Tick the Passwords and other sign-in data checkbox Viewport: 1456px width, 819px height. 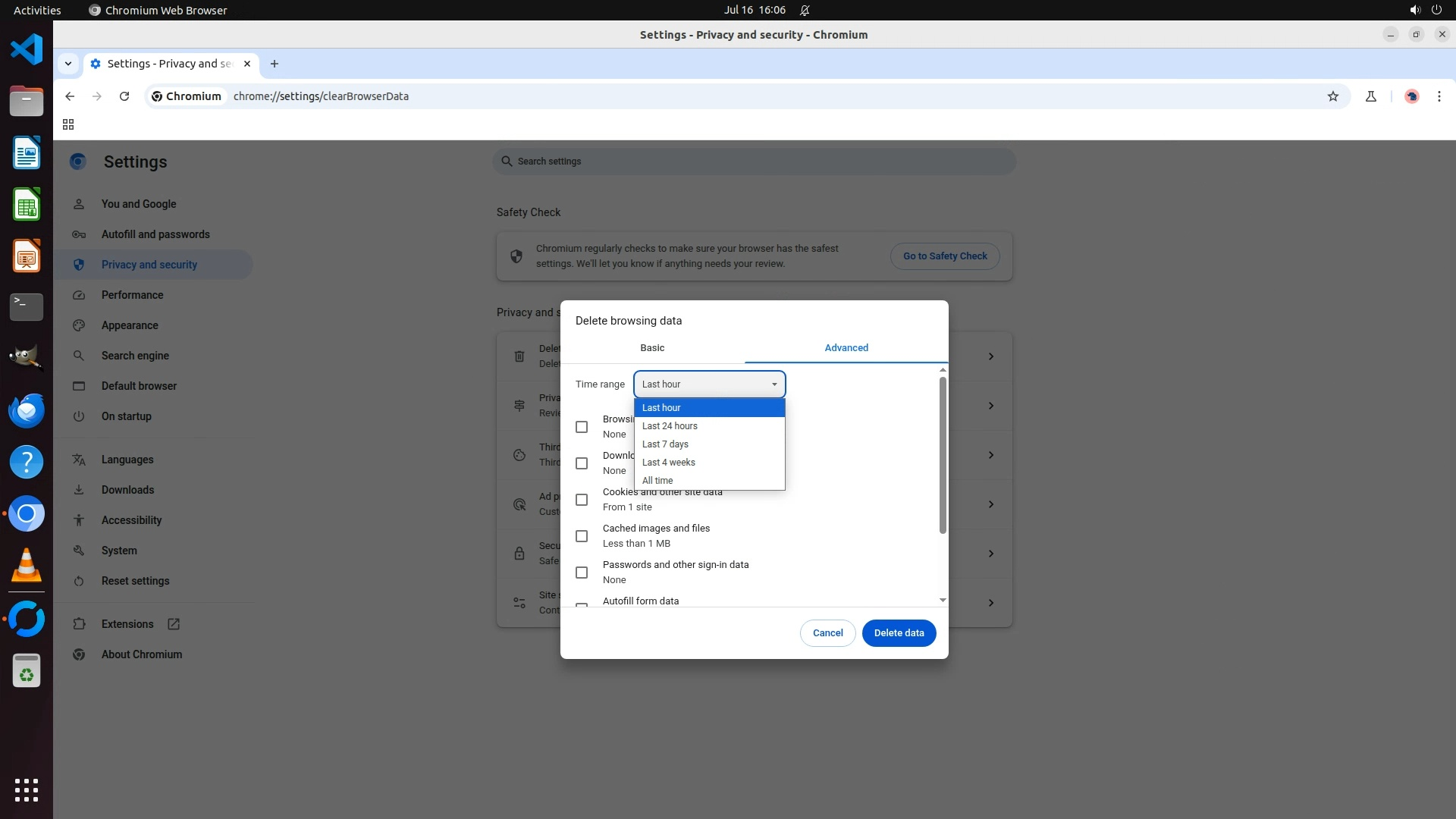click(x=582, y=573)
